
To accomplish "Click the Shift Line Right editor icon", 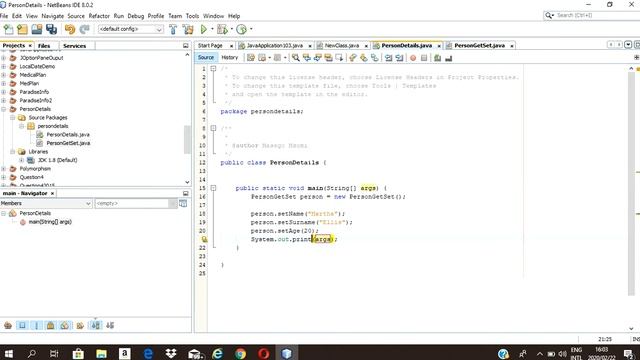I will tap(399, 58).
